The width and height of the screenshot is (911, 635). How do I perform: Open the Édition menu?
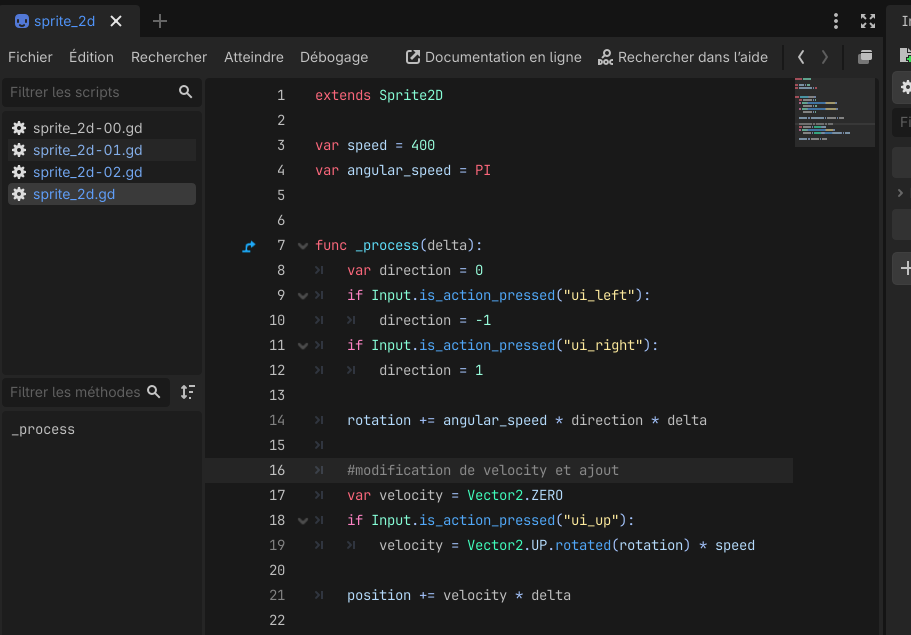tap(91, 57)
